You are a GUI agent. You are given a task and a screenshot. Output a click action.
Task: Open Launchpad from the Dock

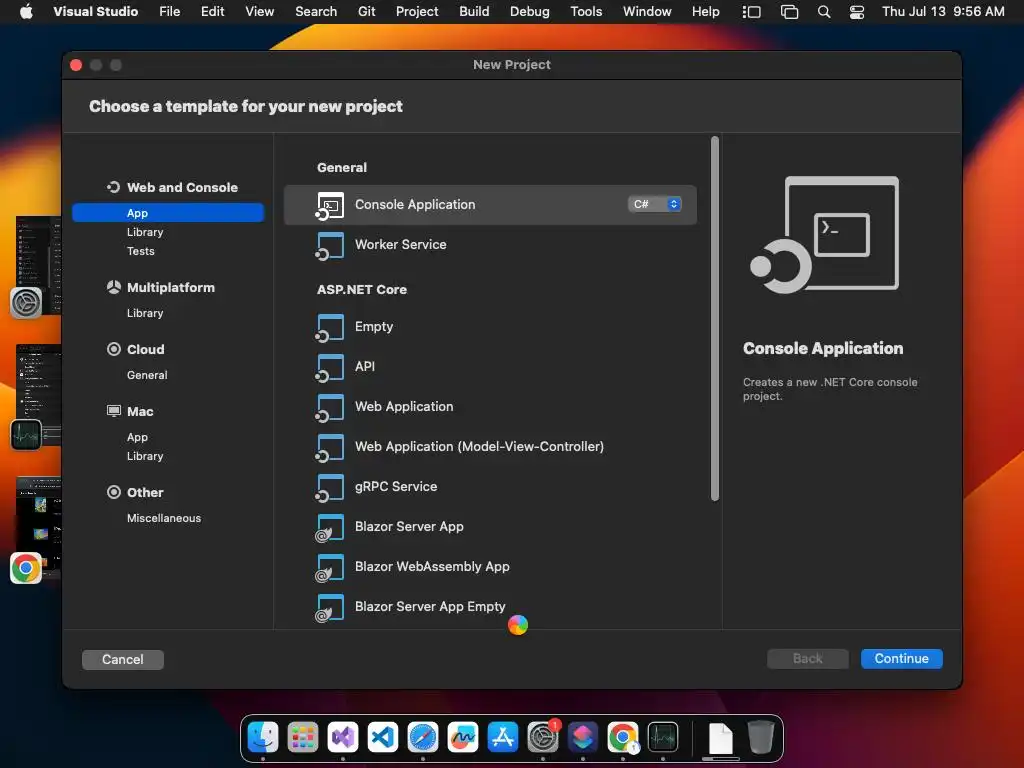pyautogui.click(x=303, y=737)
